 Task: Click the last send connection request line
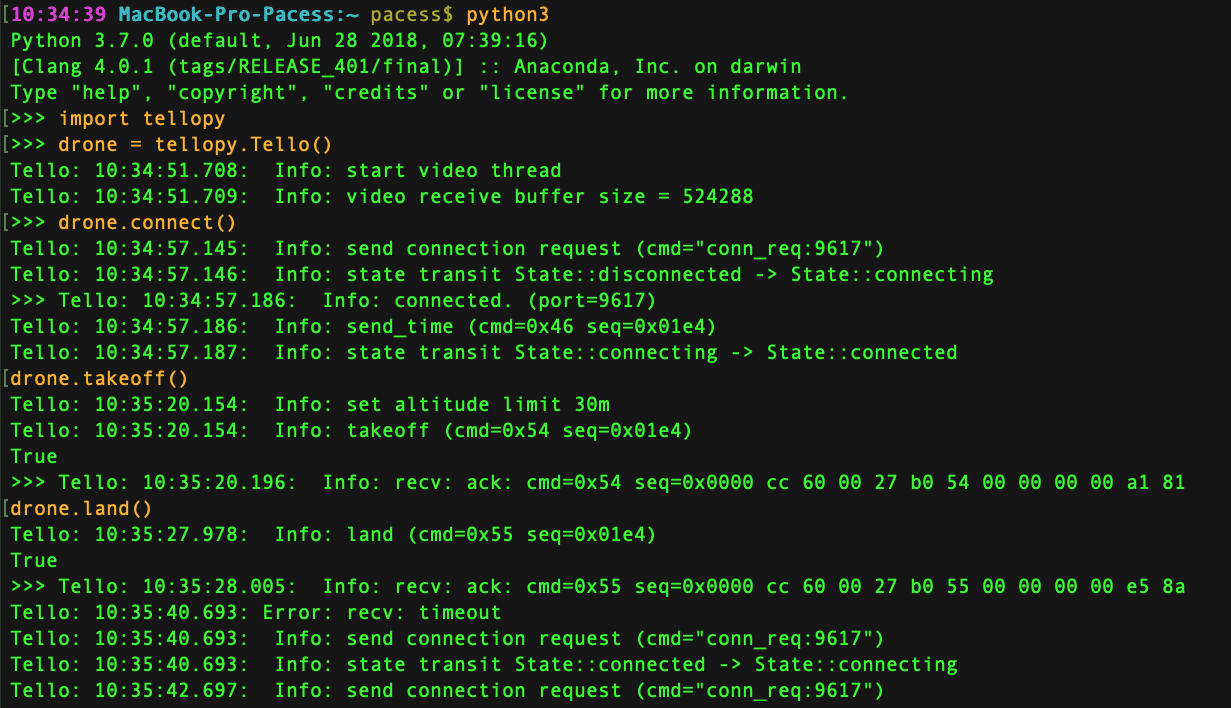pyautogui.click(x=447, y=691)
